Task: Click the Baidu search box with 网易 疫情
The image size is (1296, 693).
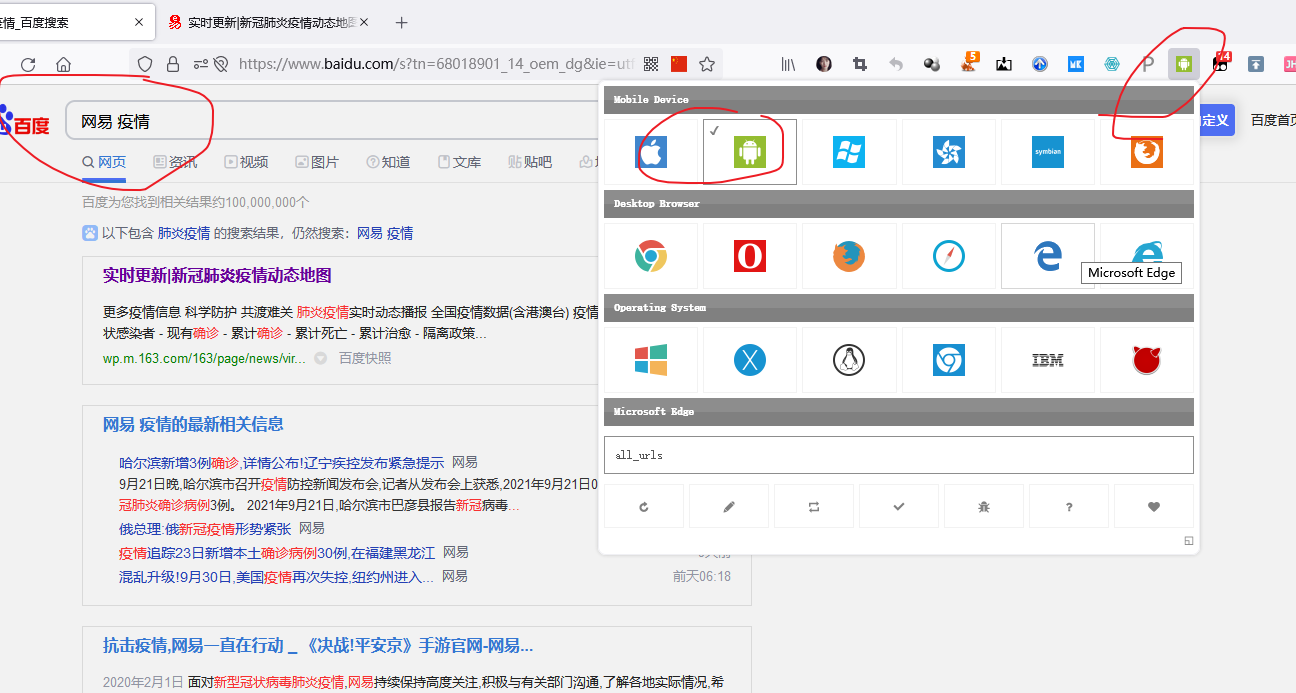Action: click(x=330, y=122)
